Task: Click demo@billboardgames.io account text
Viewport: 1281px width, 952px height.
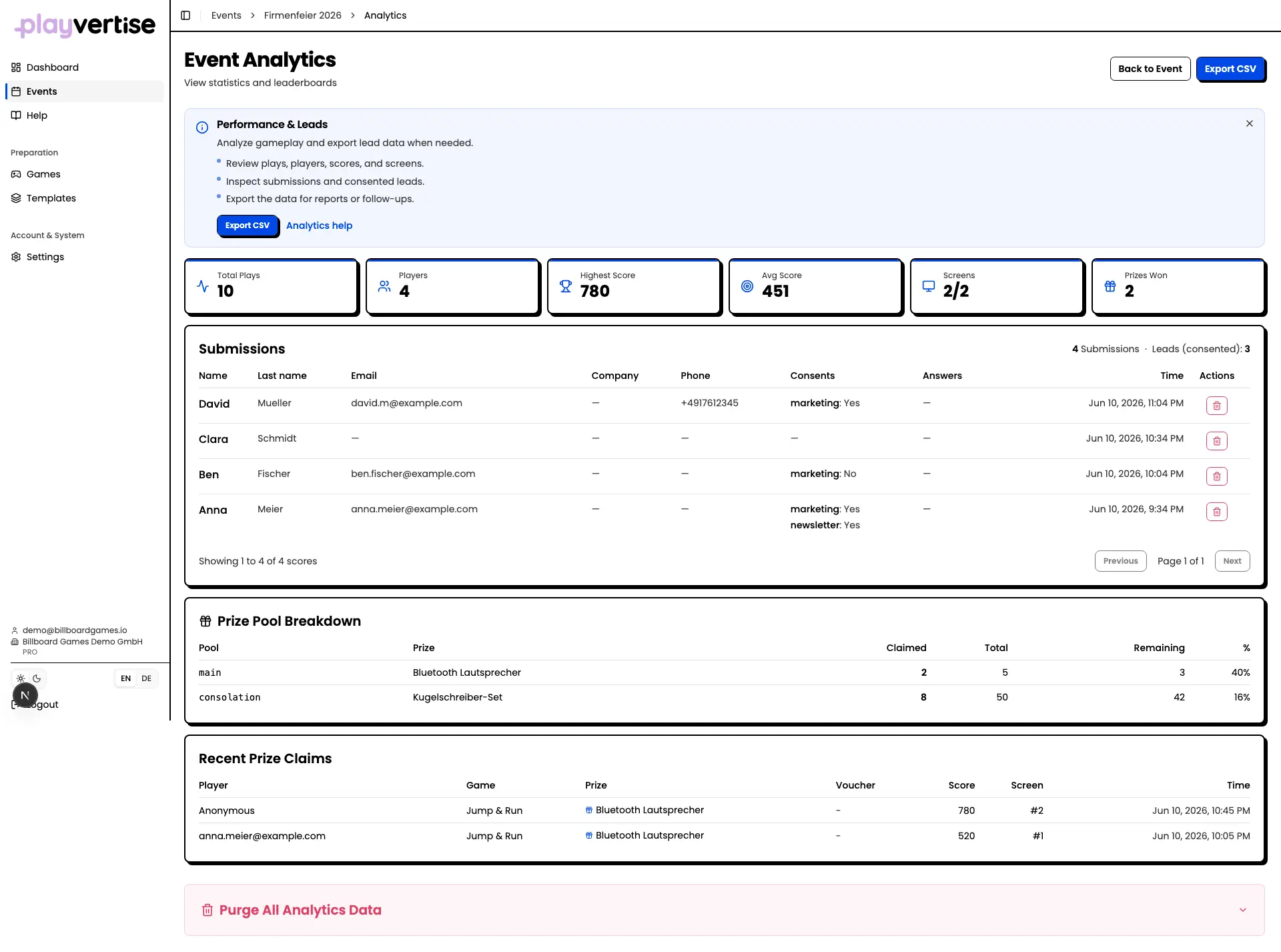Action: click(x=75, y=630)
